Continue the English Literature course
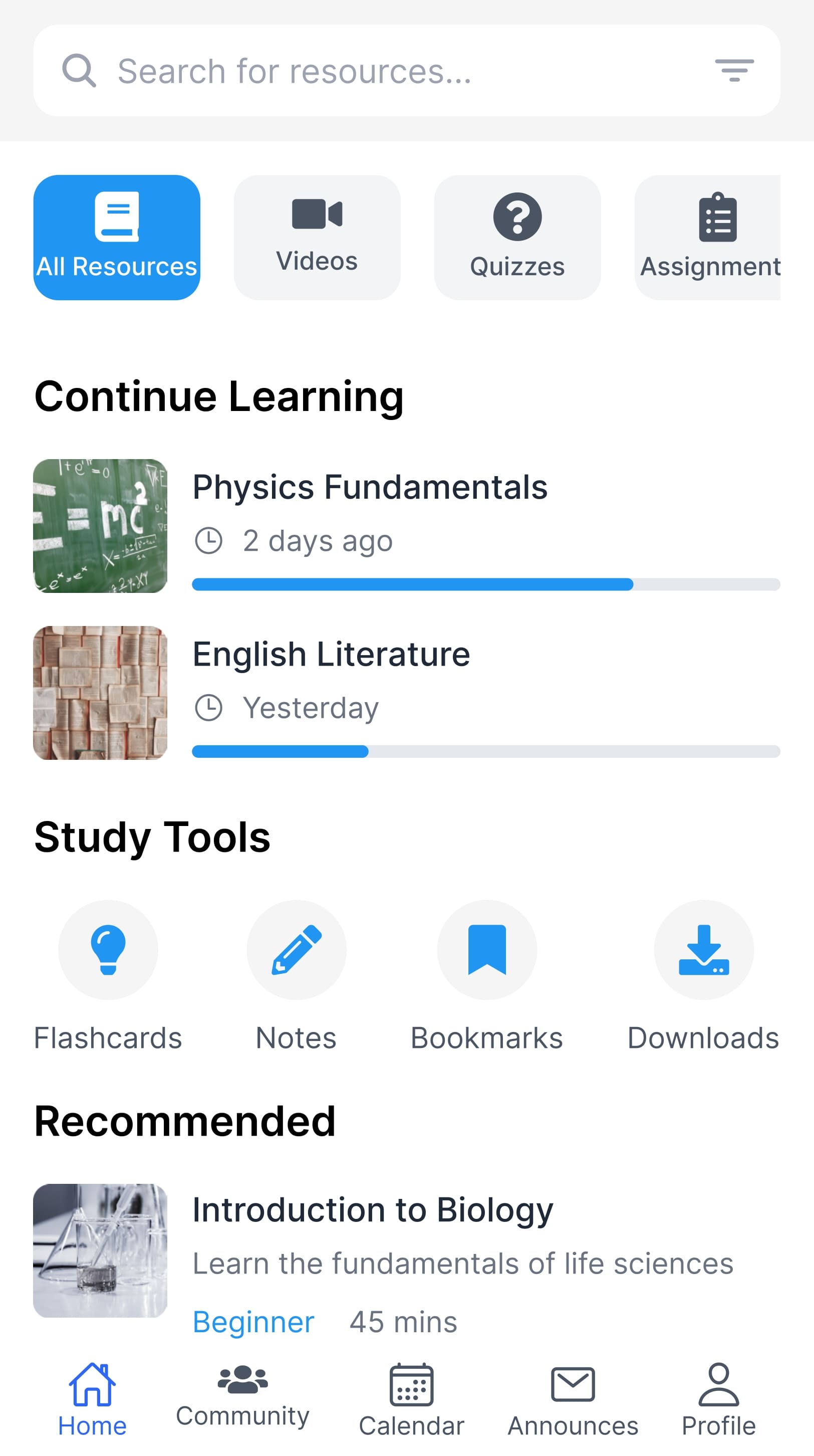 pos(331,654)
